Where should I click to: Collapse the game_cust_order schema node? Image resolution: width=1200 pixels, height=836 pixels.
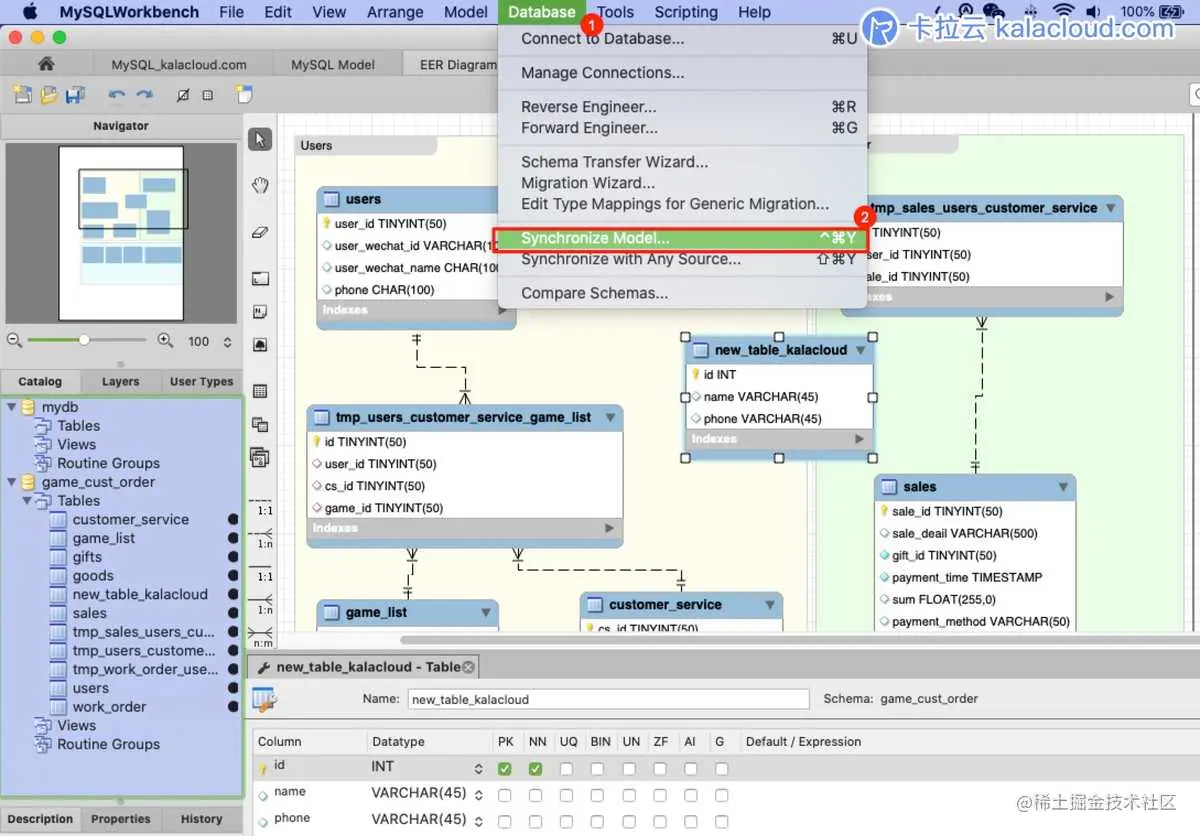click(11, 482)
